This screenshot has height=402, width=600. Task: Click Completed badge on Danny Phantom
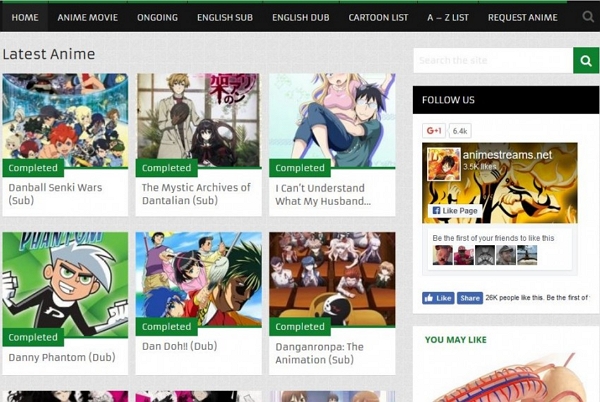point(33,337)
